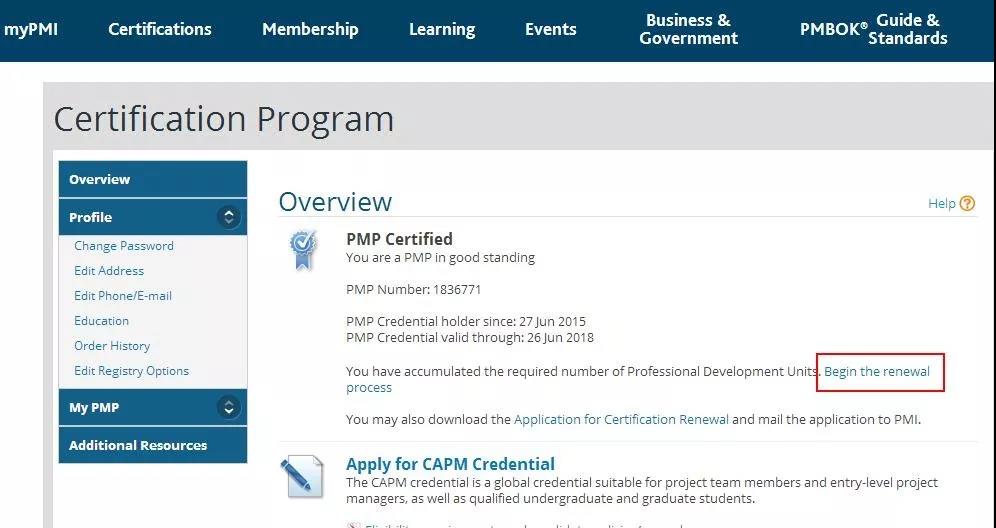Click the orange Help question mark icon
This screenshot has width=996, height=528.
967,203
